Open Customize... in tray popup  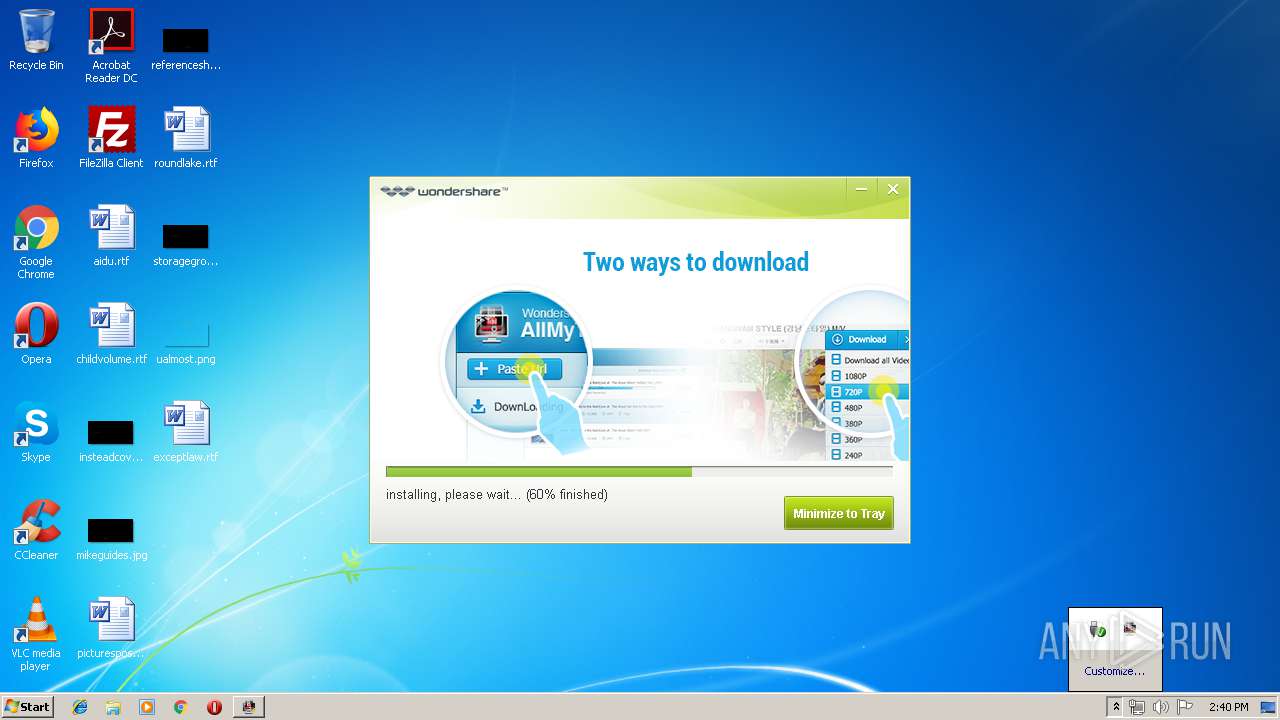coord(1115,671)
